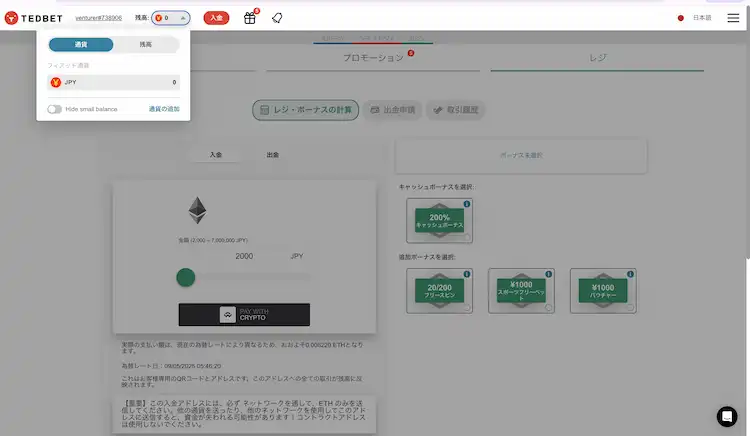This screenshot has width=750, height=436.
Task: Switch to 通貨 tab in balance popup
Action: click(81, 44)
